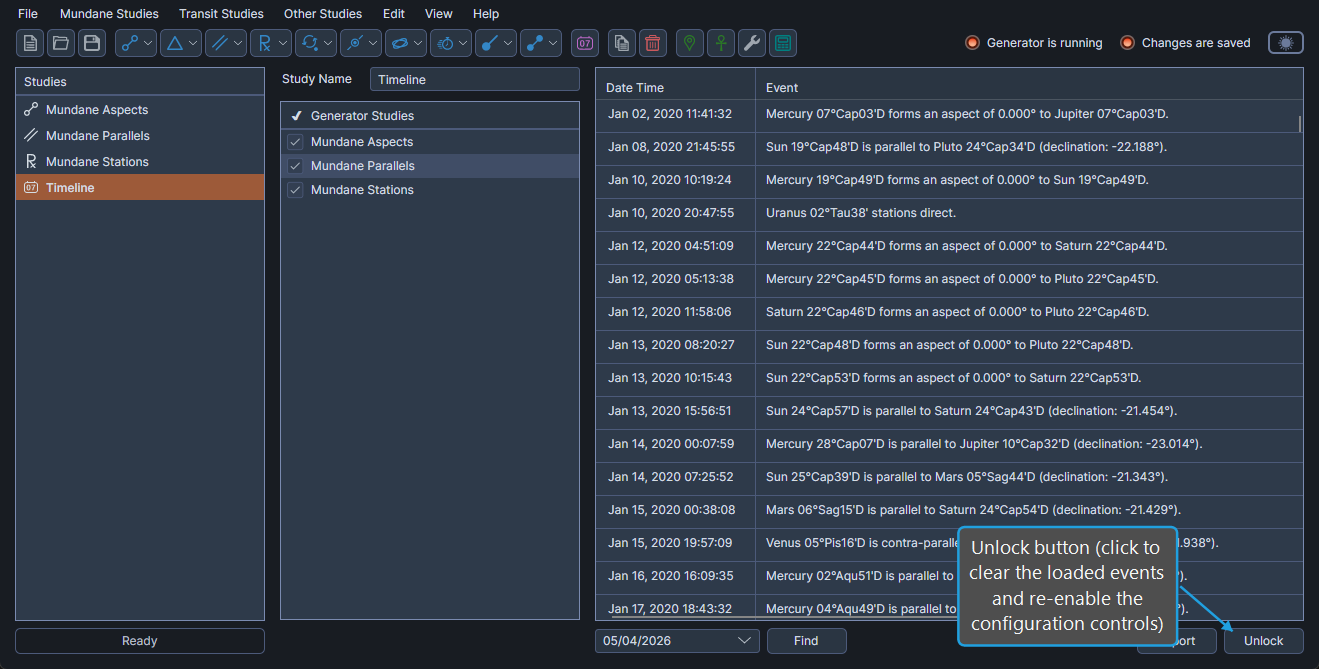The image size is (1319, 669).
Task: Click the Ready status button
Action: [x=140, y=641]
